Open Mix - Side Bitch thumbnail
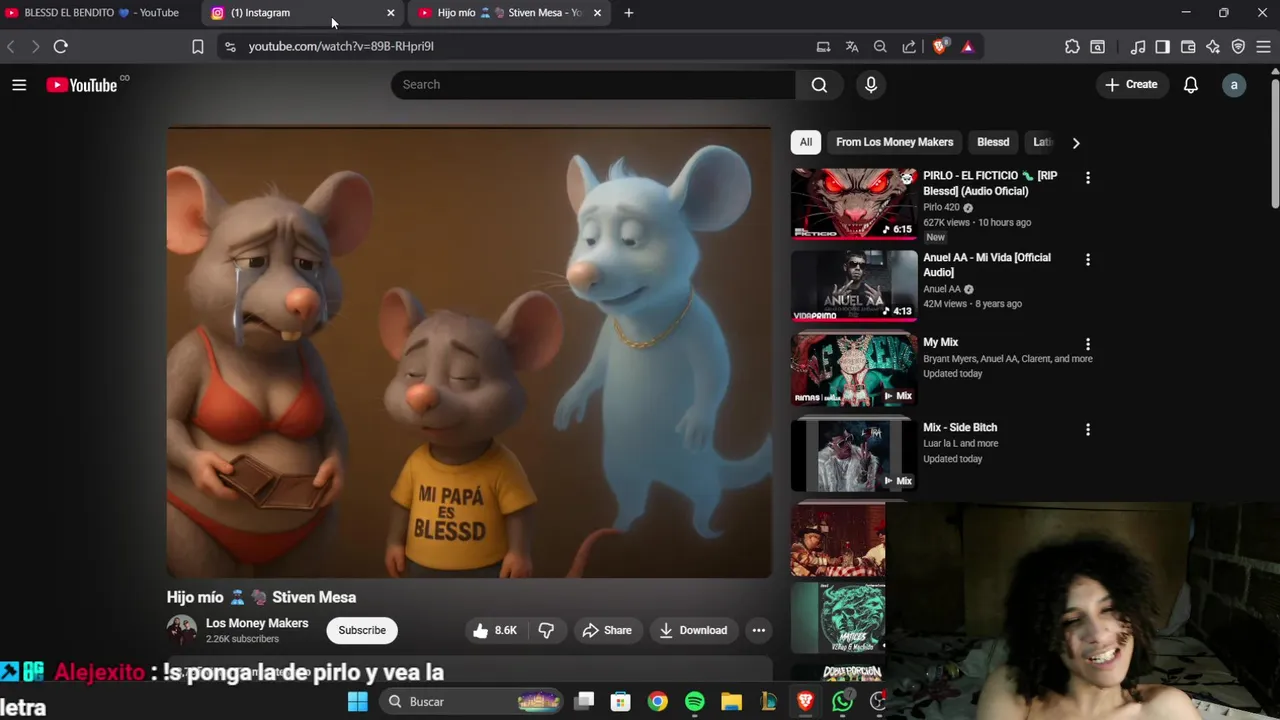 click(854, 455)
